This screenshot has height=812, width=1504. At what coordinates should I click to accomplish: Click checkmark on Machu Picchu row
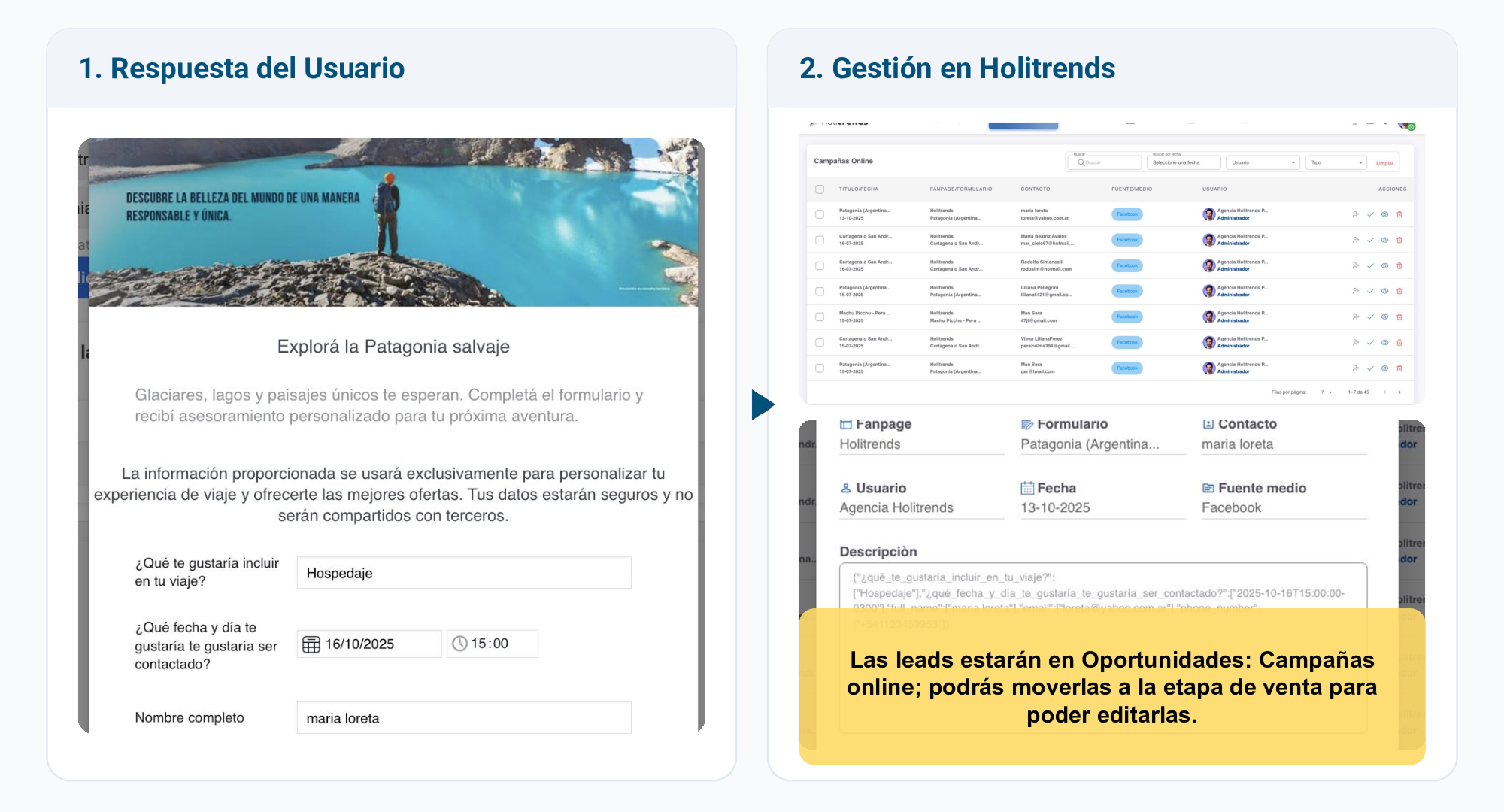[x=1370, y=317]
